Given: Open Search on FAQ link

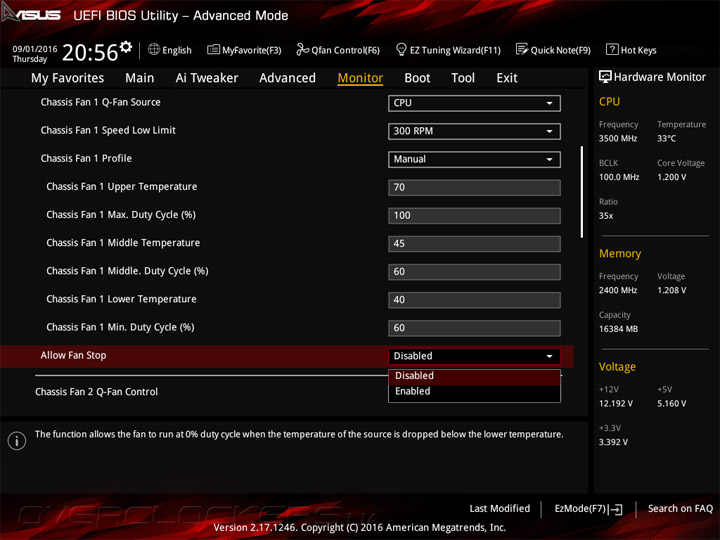Looking at the screenshot, I should tap(680, 509).
